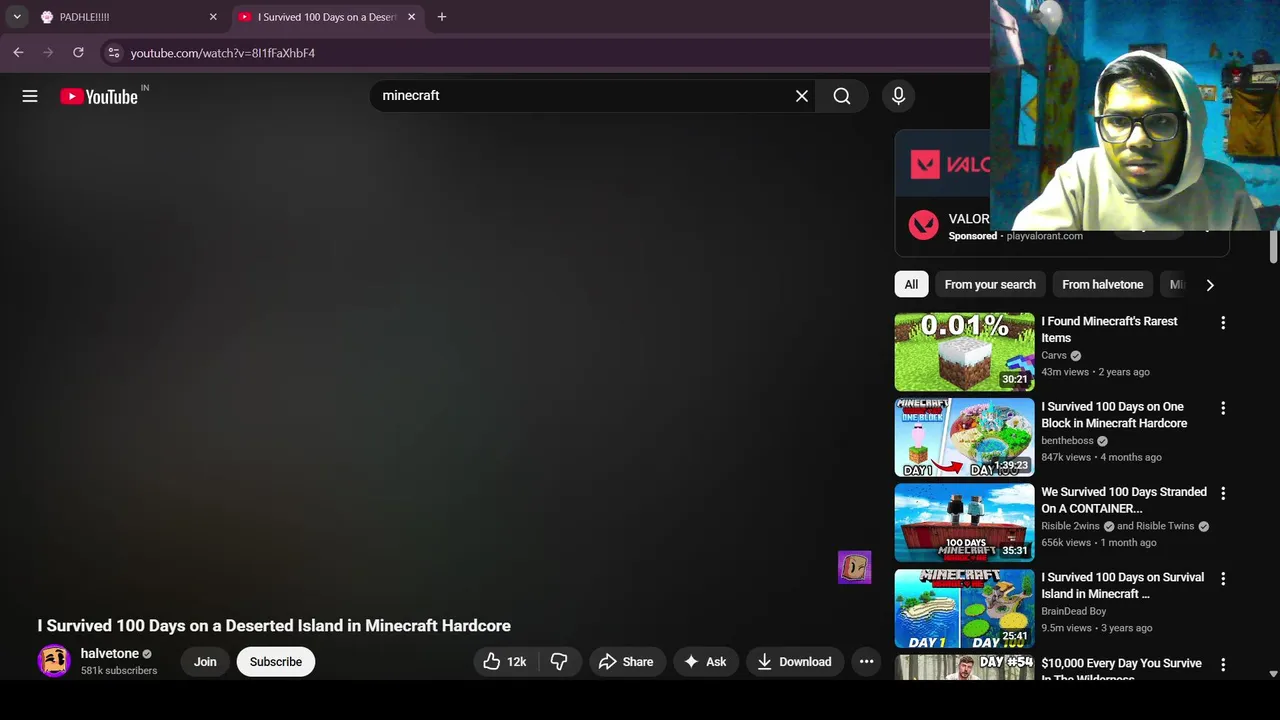Open the YouTube hamburger guide menu
Image resolution: width=1280 pixels, height=720 pixels.
coord(30,96)
